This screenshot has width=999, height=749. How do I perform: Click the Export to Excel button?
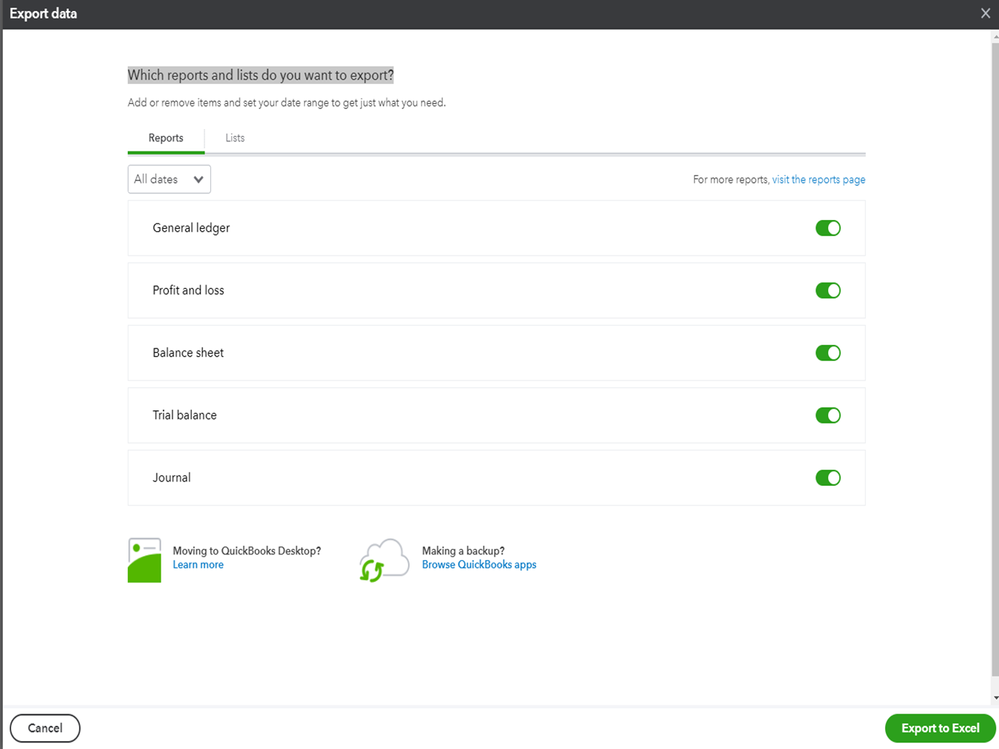[940, 728]
